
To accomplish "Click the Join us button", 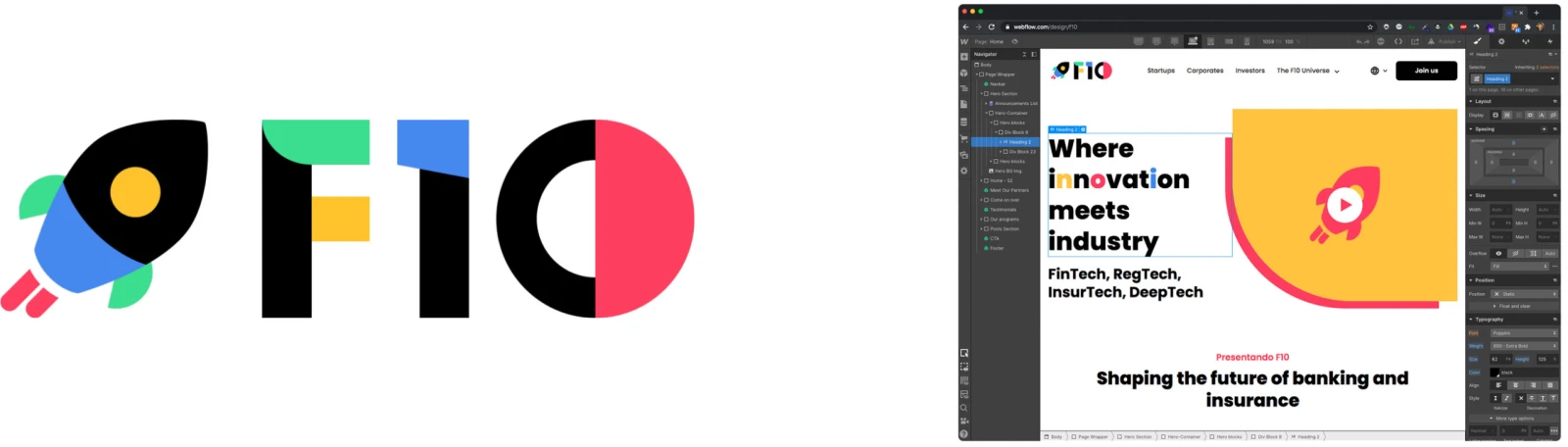I will click(x=1426, y=71).
